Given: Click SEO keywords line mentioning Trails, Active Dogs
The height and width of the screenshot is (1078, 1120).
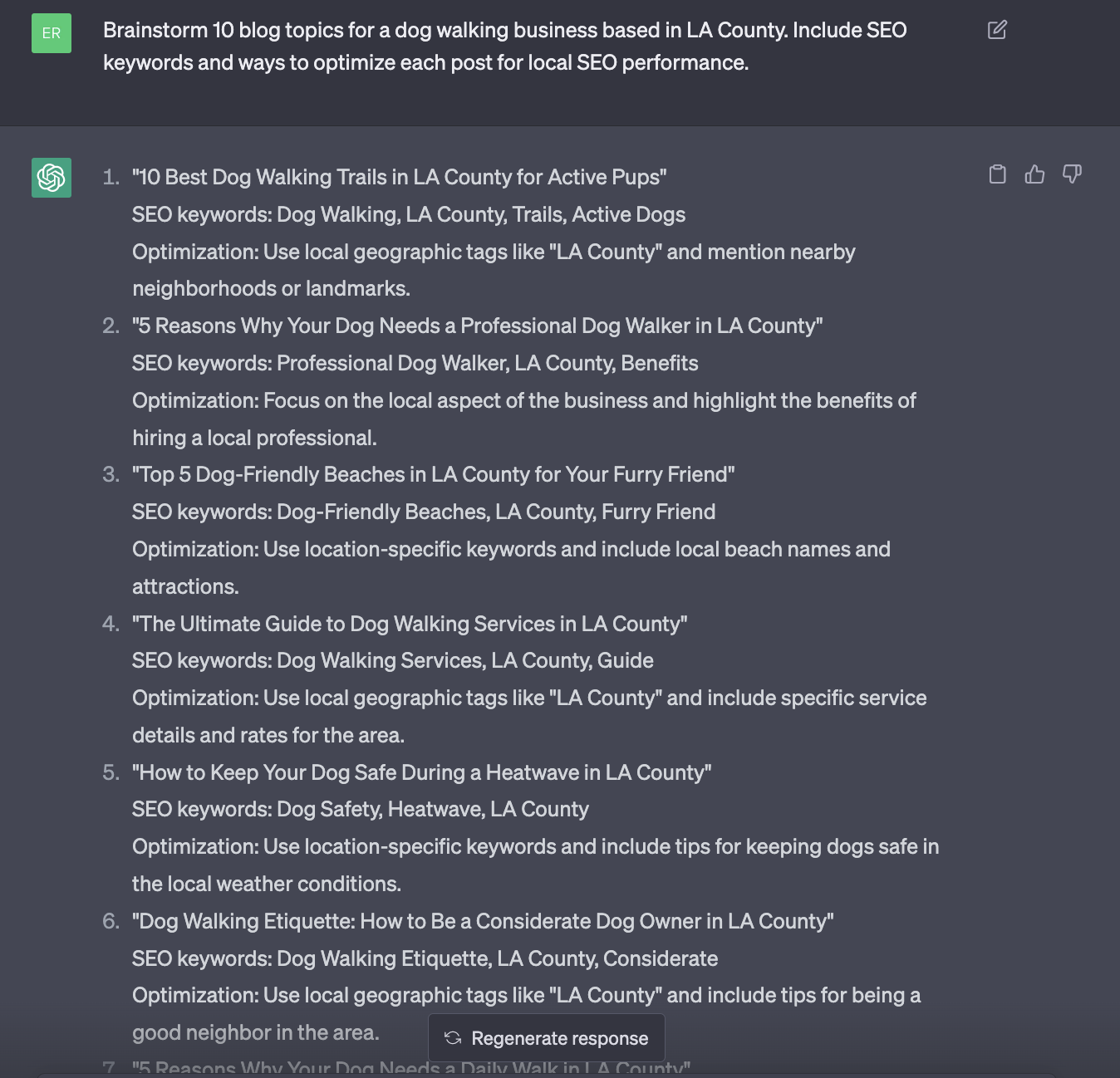Looking at the screenshot, I should click(409, 214).
